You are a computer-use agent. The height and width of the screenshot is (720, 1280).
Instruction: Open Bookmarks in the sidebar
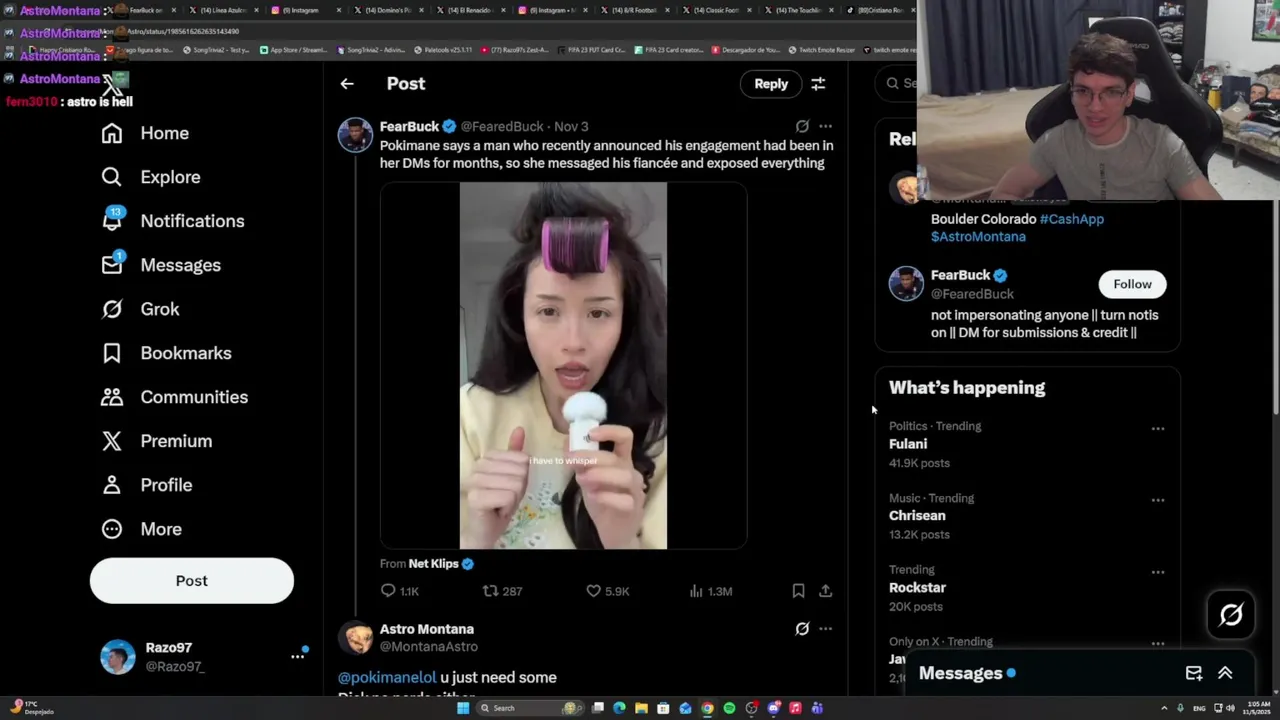tap(166, 353)
